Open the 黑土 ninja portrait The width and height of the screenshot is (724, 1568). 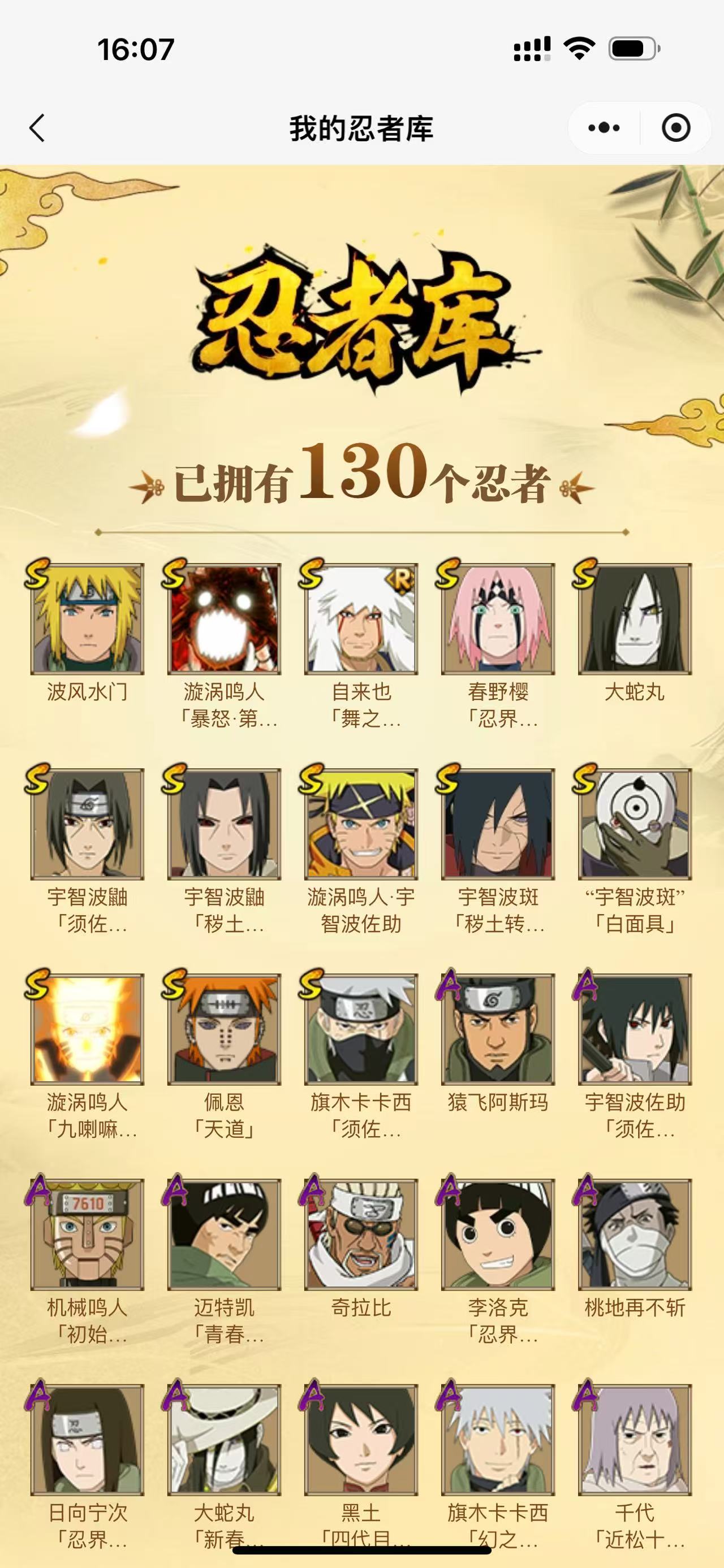tap(361, 1439)
